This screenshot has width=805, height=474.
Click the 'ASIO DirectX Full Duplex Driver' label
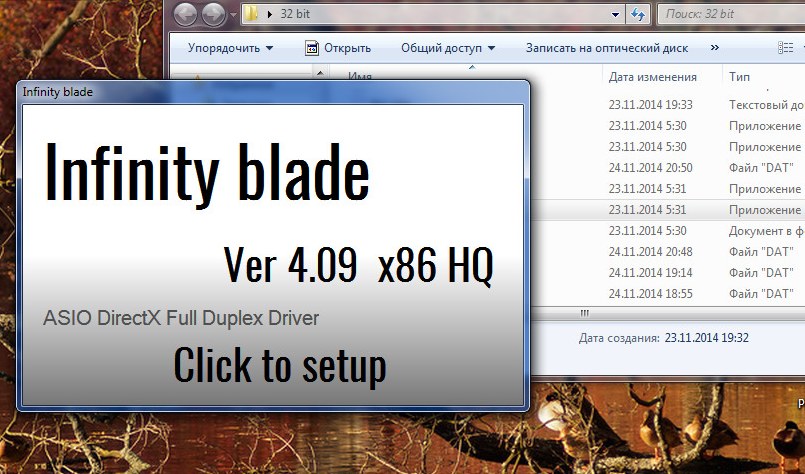click(181, 318)
